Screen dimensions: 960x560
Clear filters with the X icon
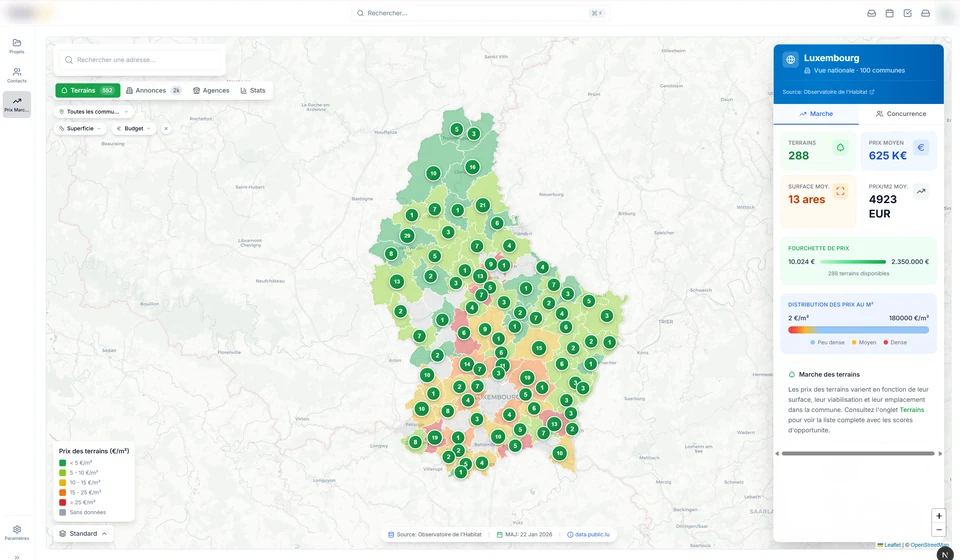pos(166,129)
